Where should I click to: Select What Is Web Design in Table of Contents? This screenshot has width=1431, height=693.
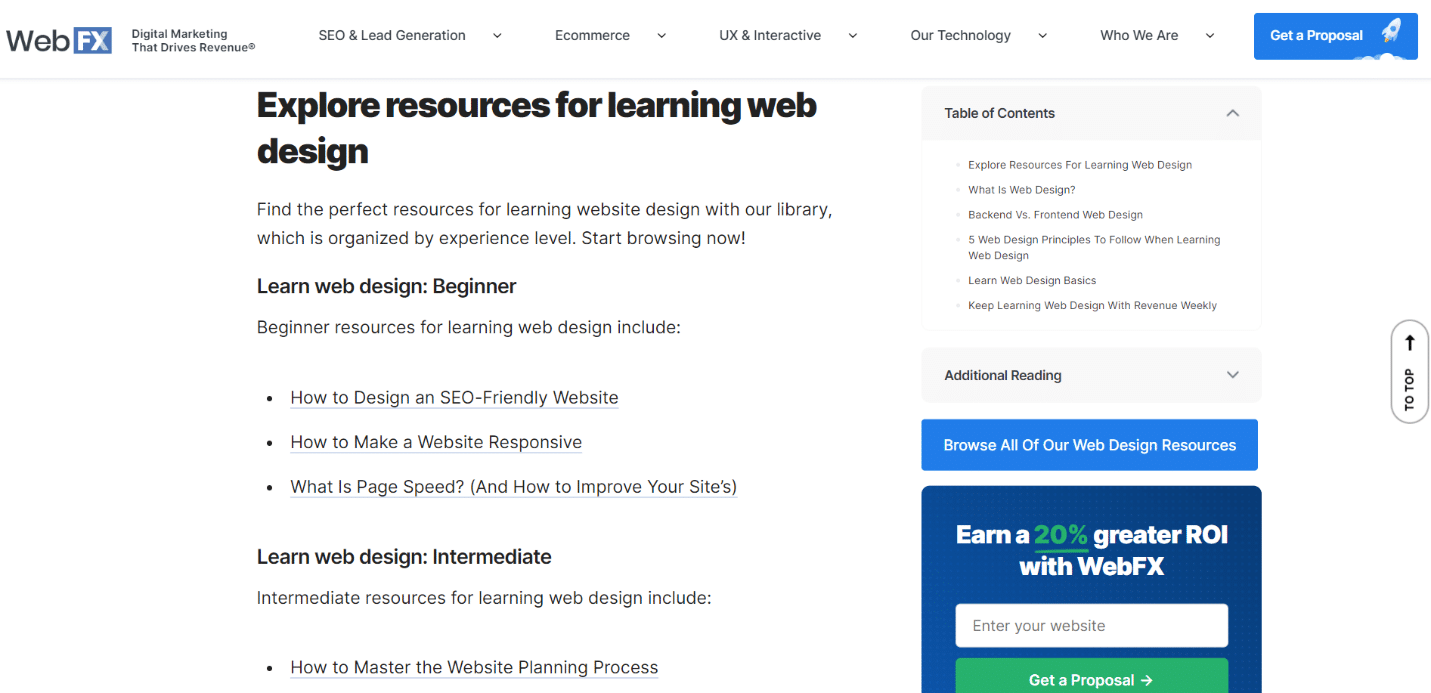coord(1021,189)
